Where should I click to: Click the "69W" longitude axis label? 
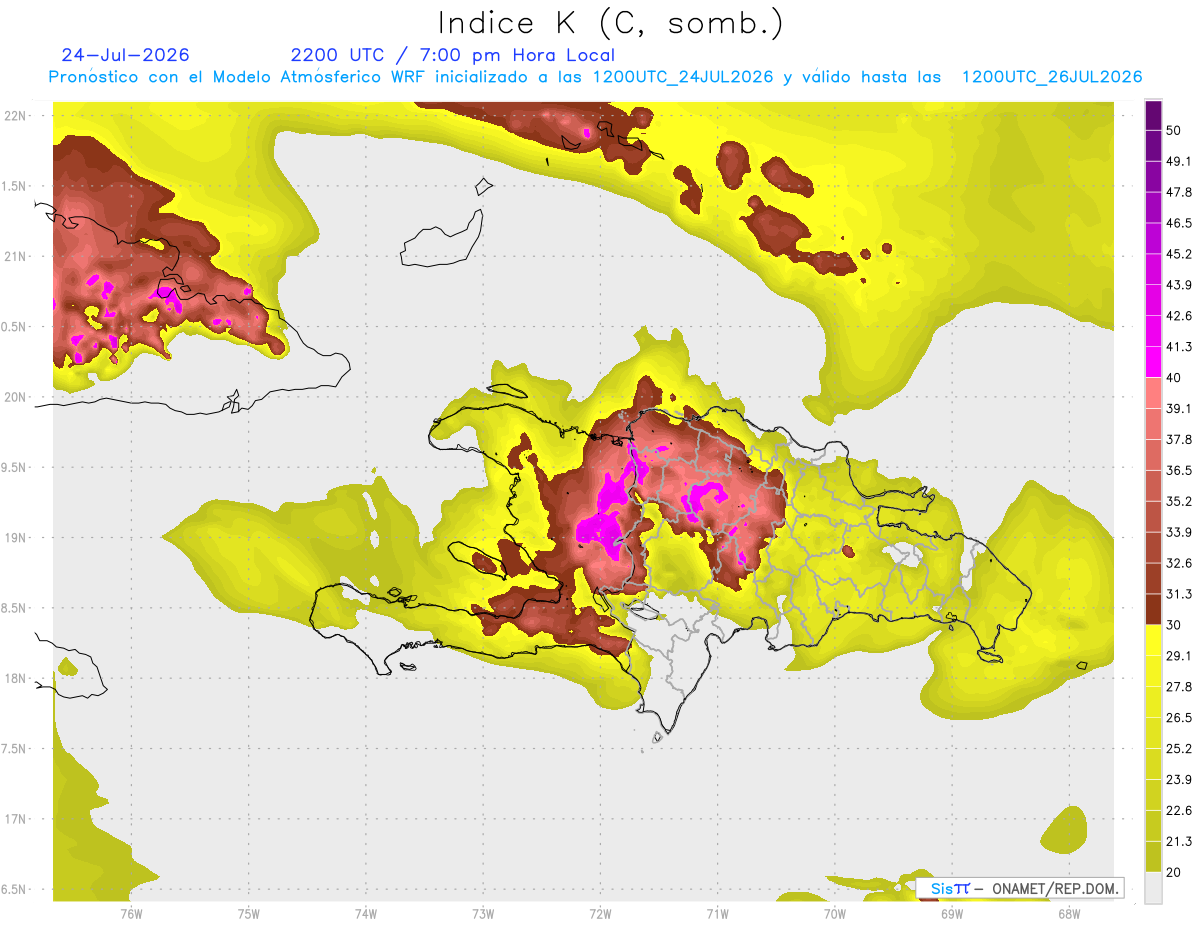point(952,914)
